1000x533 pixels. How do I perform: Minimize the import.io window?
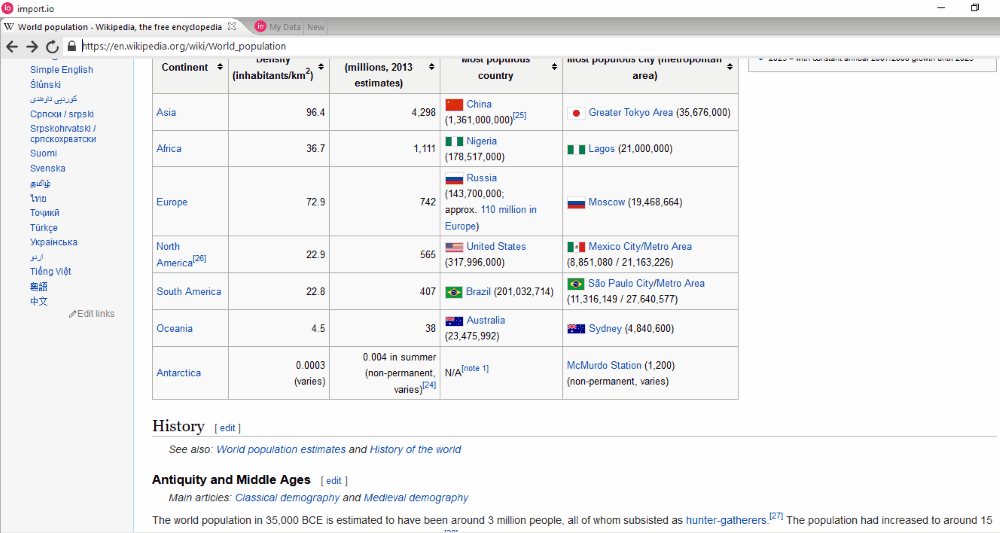[x=941, y=8]
